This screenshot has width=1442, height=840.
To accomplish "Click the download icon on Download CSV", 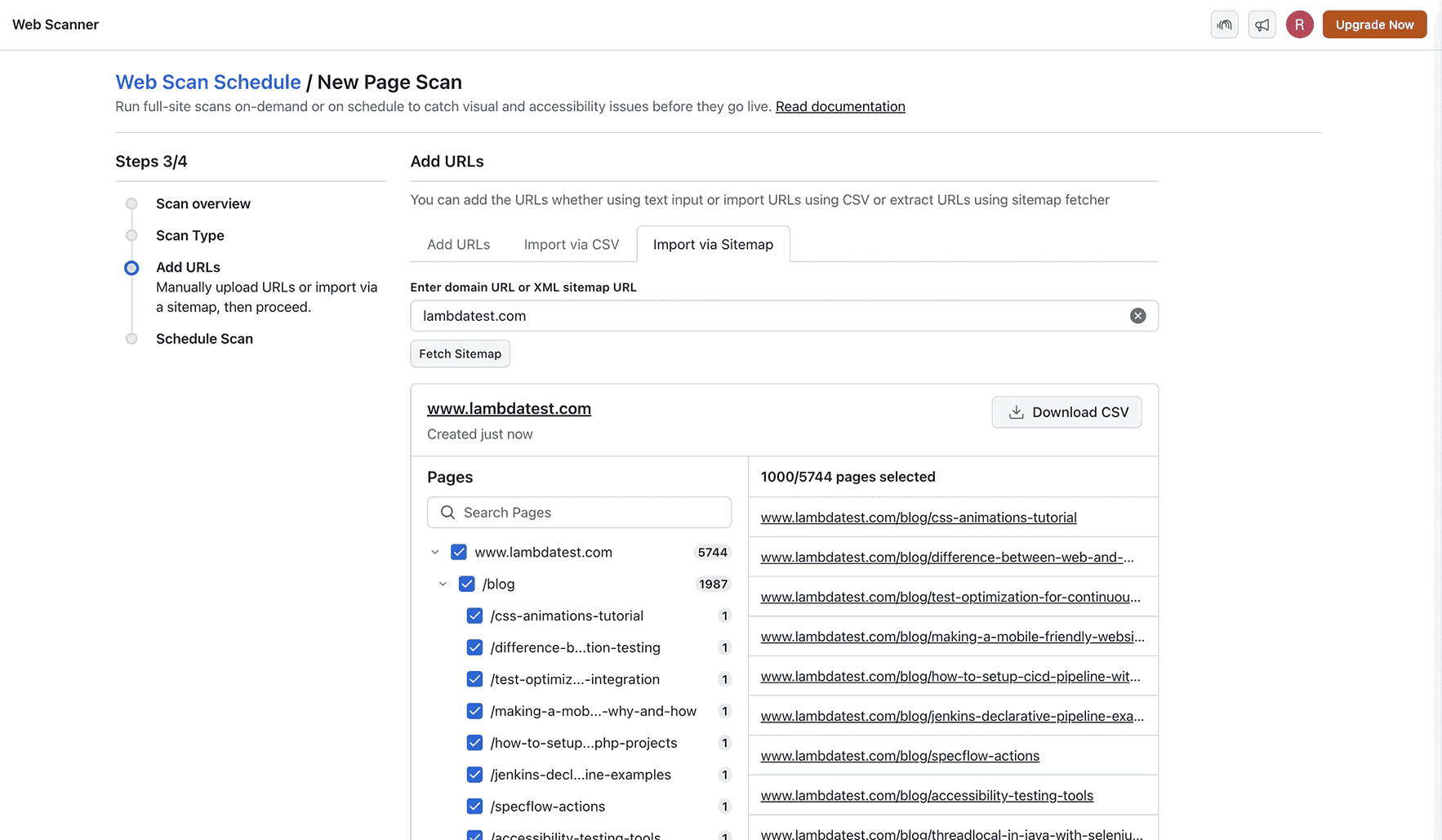I will tap(1015, 412).
